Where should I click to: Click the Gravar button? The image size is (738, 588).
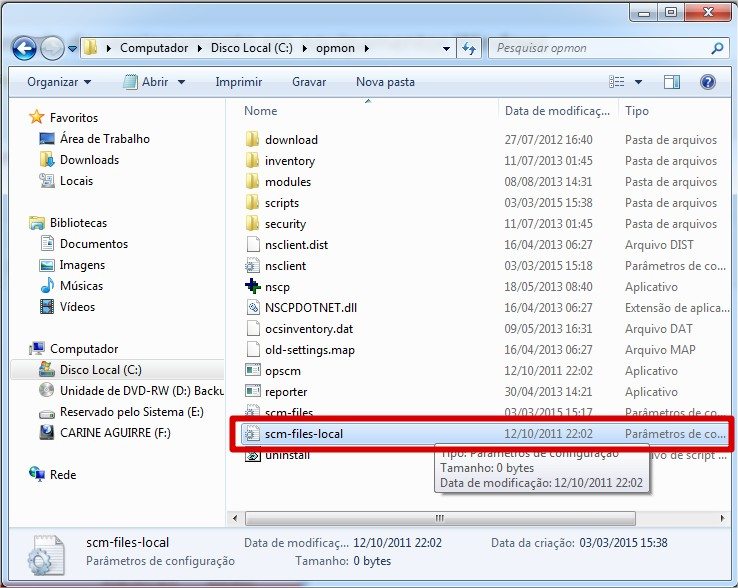[309, 82]
